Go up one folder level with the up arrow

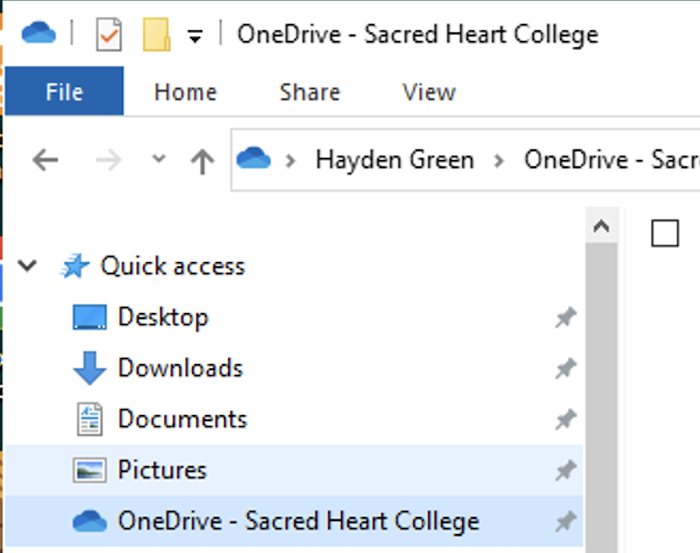coord(202,160)
